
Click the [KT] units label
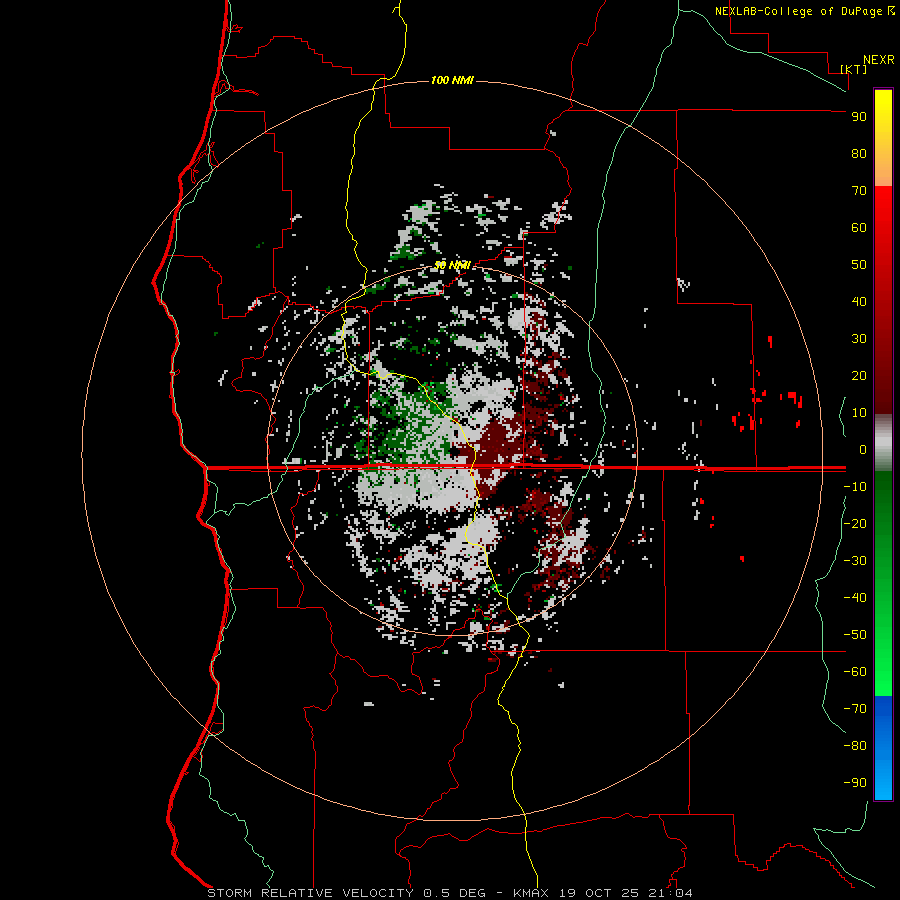(854, 69)
